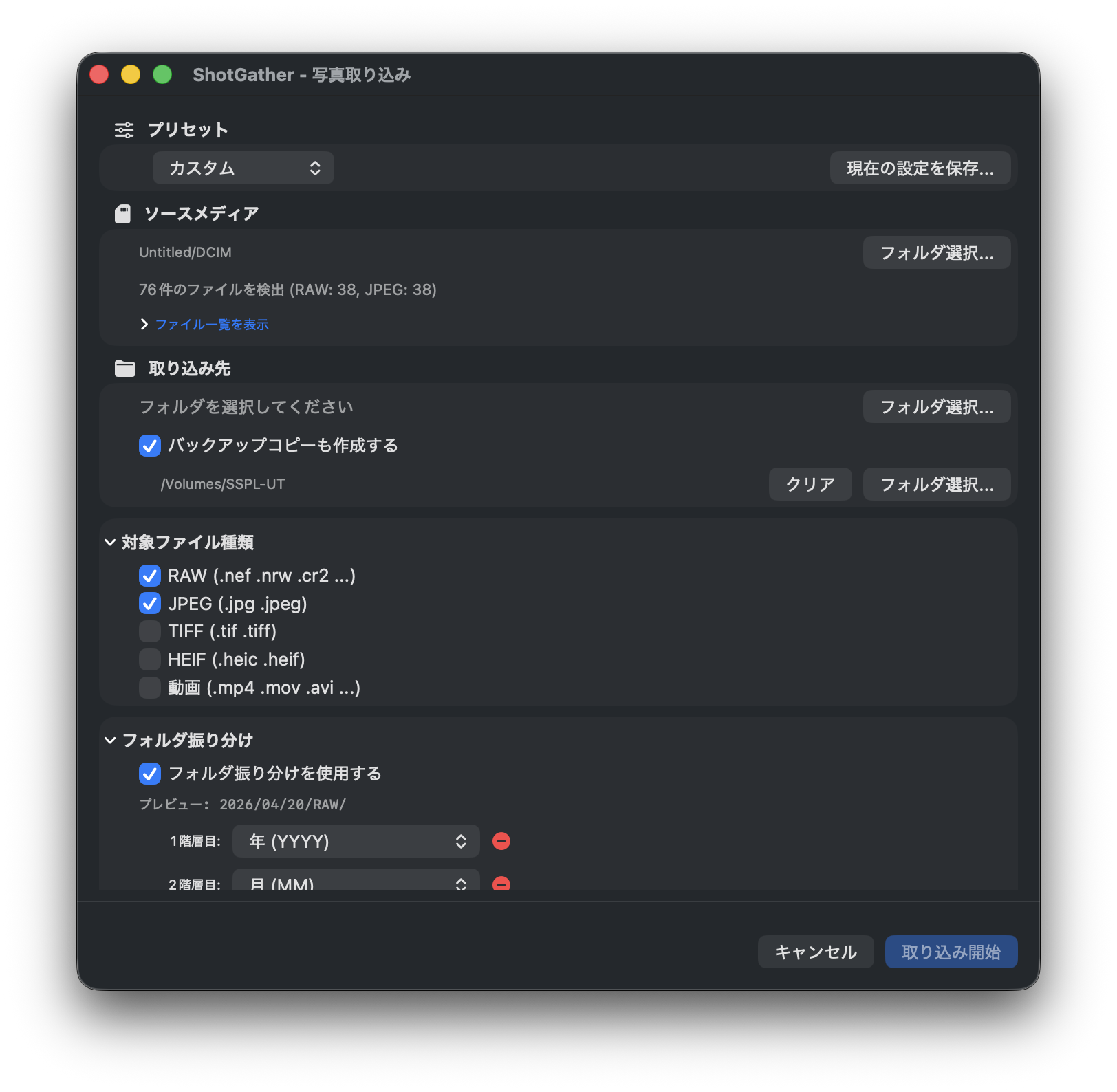Enable 動画 video file import

tap(149, 687)
